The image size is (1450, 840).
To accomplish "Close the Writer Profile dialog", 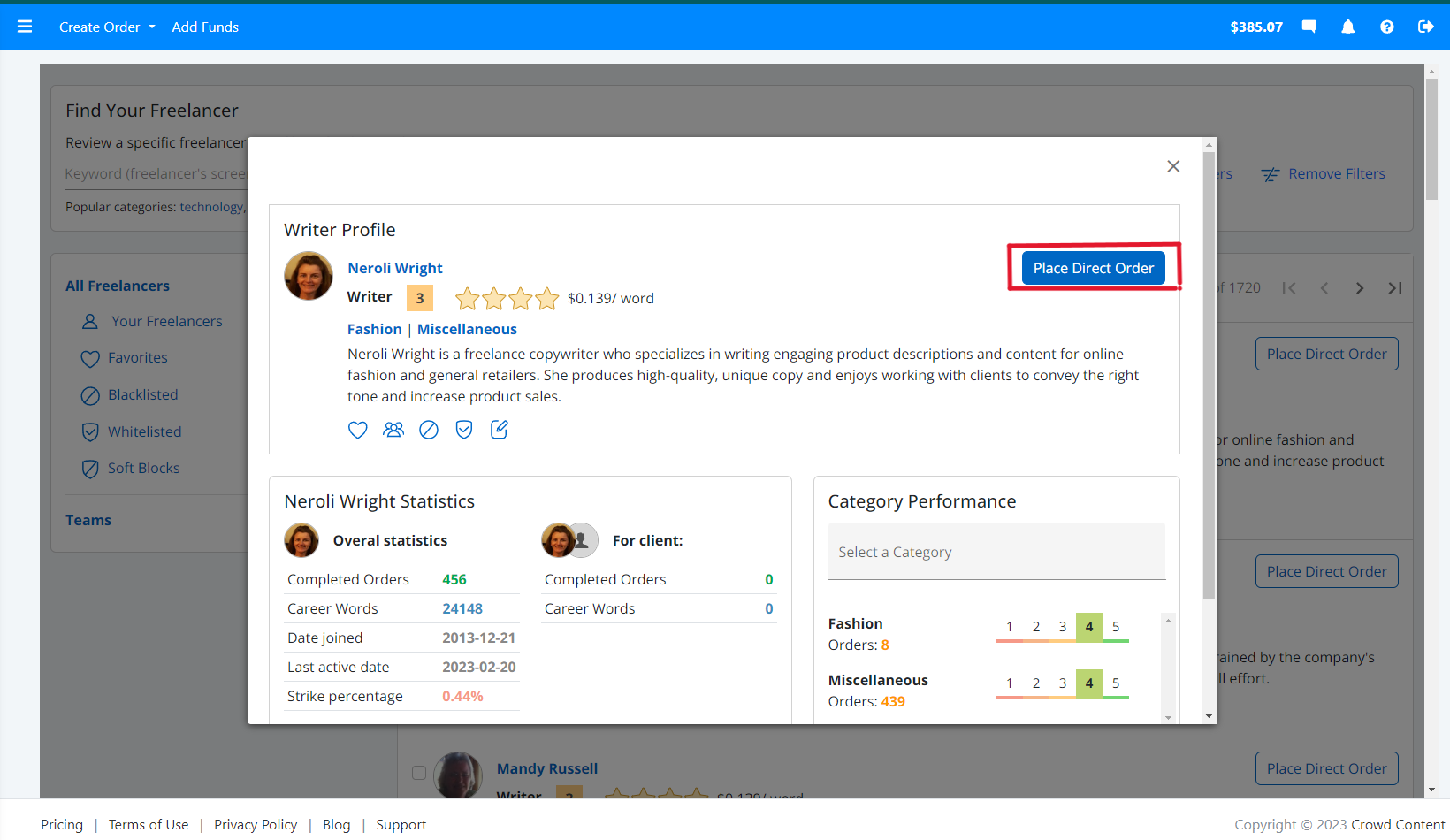I will pos(1173,166).
